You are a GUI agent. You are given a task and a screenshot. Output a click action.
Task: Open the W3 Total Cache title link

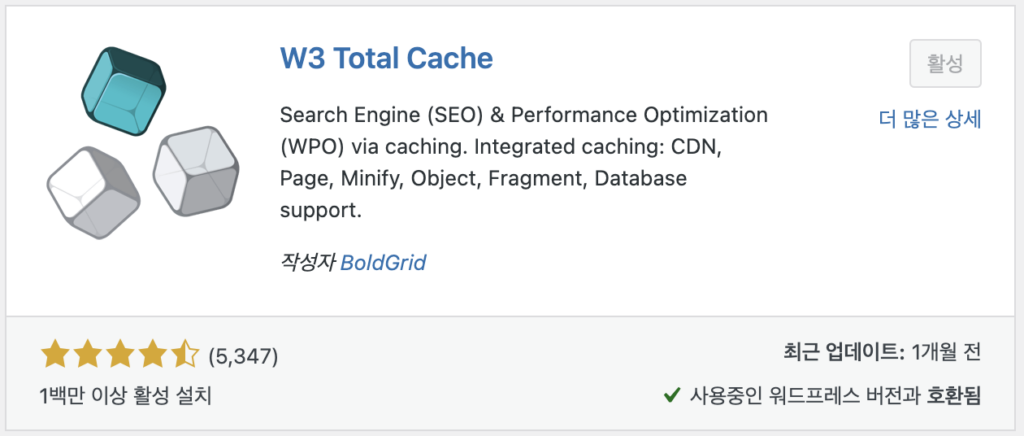pyautogui.click(x=387, y=59)
